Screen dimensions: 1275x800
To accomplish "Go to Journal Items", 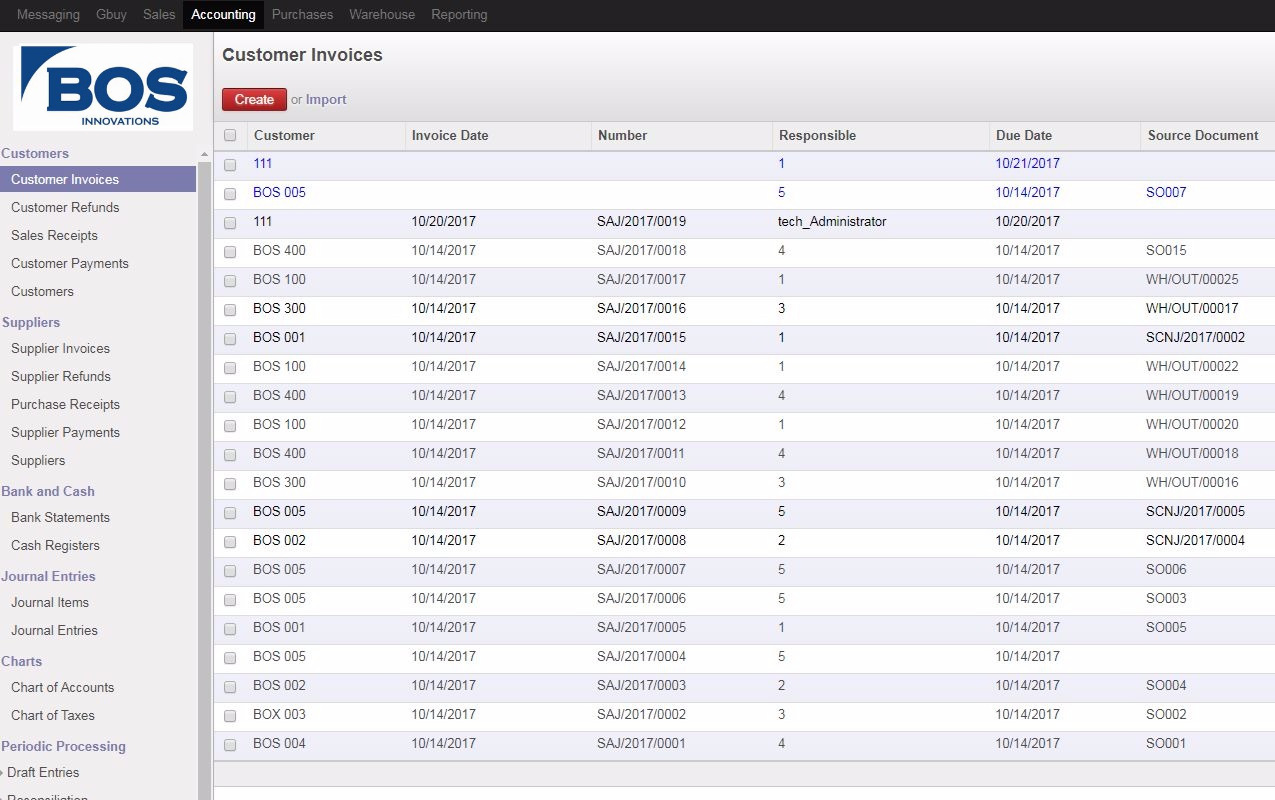I will pos(50,602).
